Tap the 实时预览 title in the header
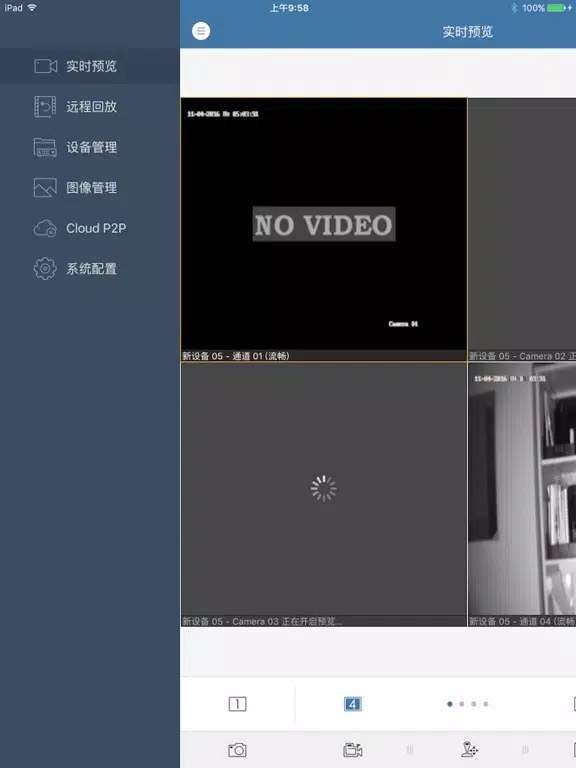This screenshot has height=768, width=576. click(x=468, y=32)
